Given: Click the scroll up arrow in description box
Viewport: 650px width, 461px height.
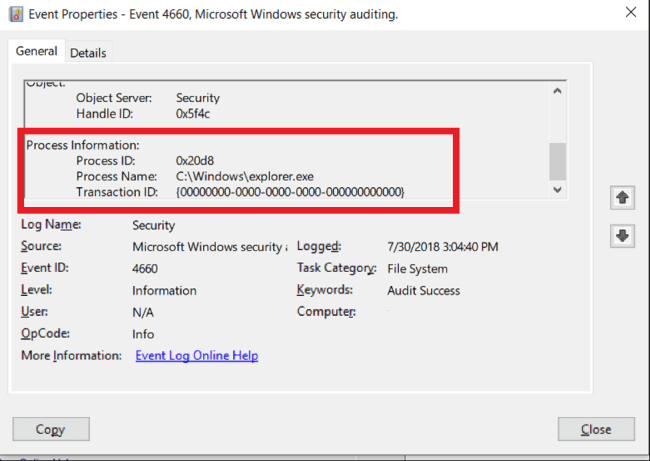Looking at the screenshot, I should [x=558, y=91].
